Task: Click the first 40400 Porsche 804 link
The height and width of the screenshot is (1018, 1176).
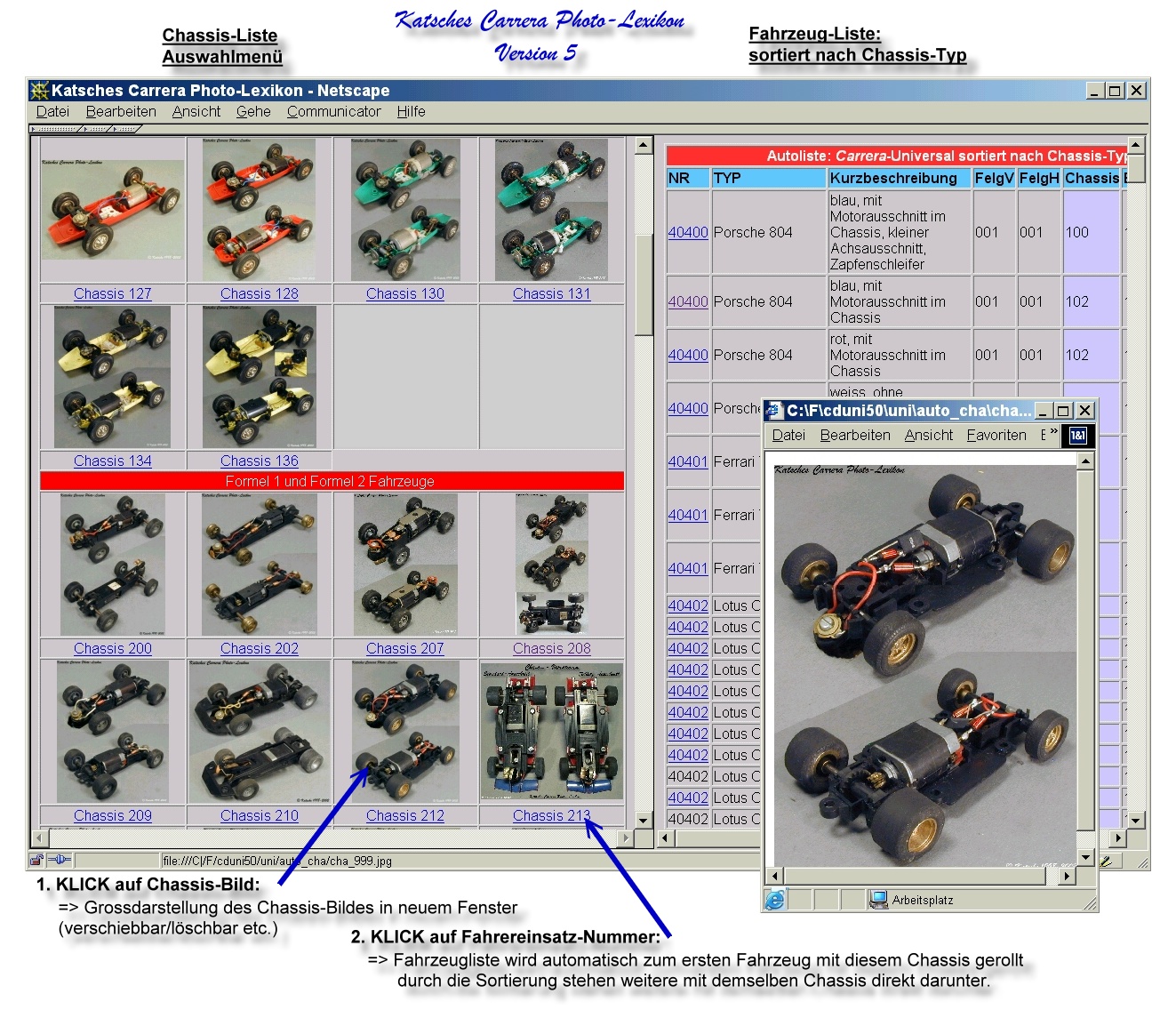Action: (688, 232)
